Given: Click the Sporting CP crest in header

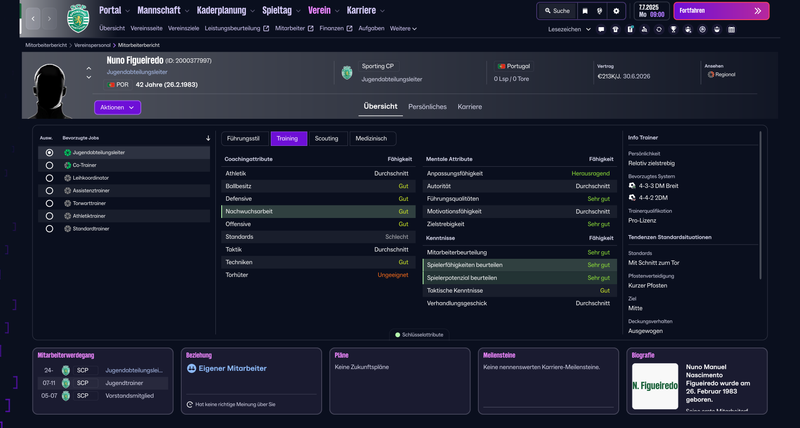Looking at the screenshot, I should point(78,18).
